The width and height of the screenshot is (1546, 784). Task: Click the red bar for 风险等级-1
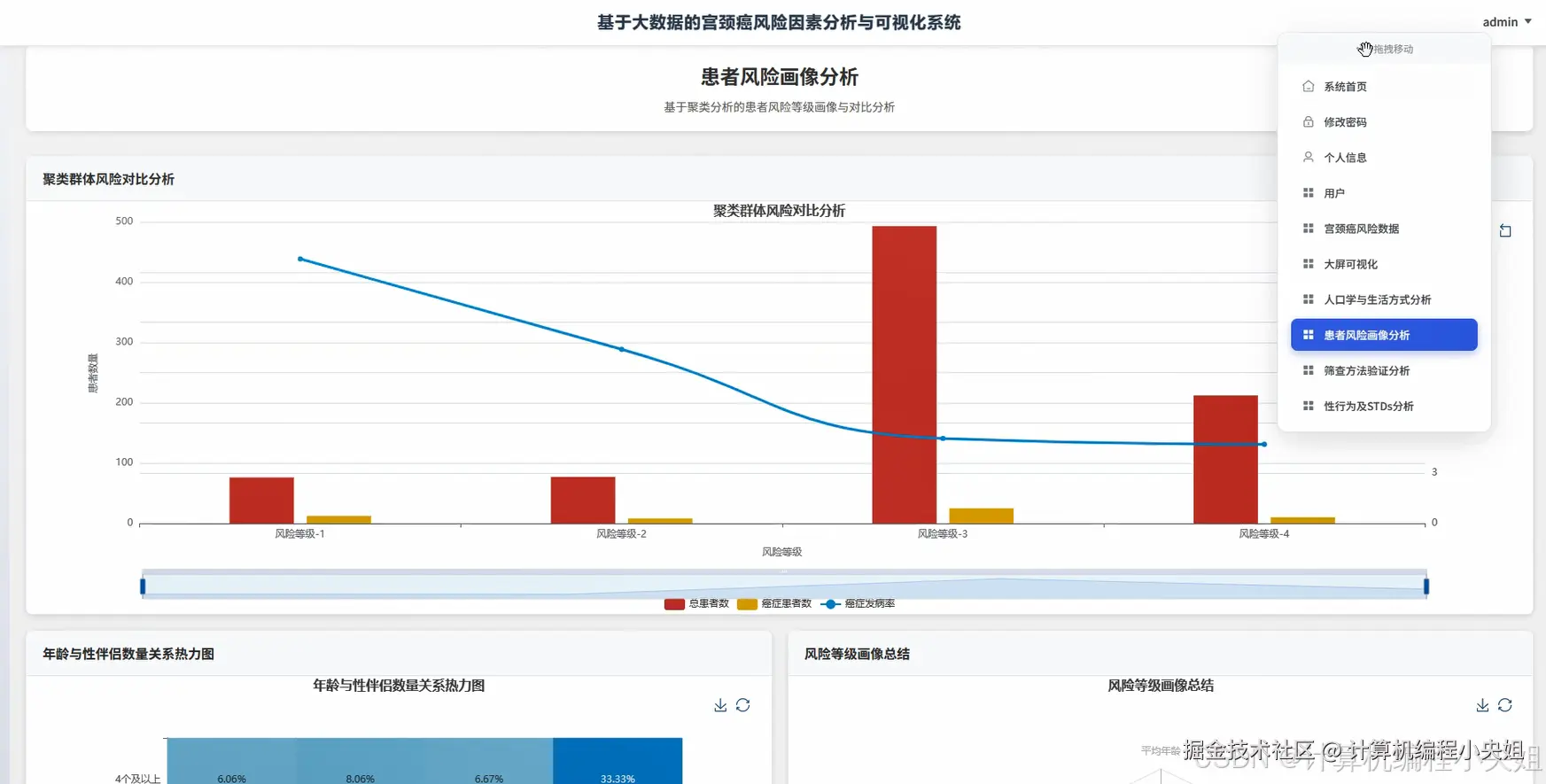click(x=261, y=501)
